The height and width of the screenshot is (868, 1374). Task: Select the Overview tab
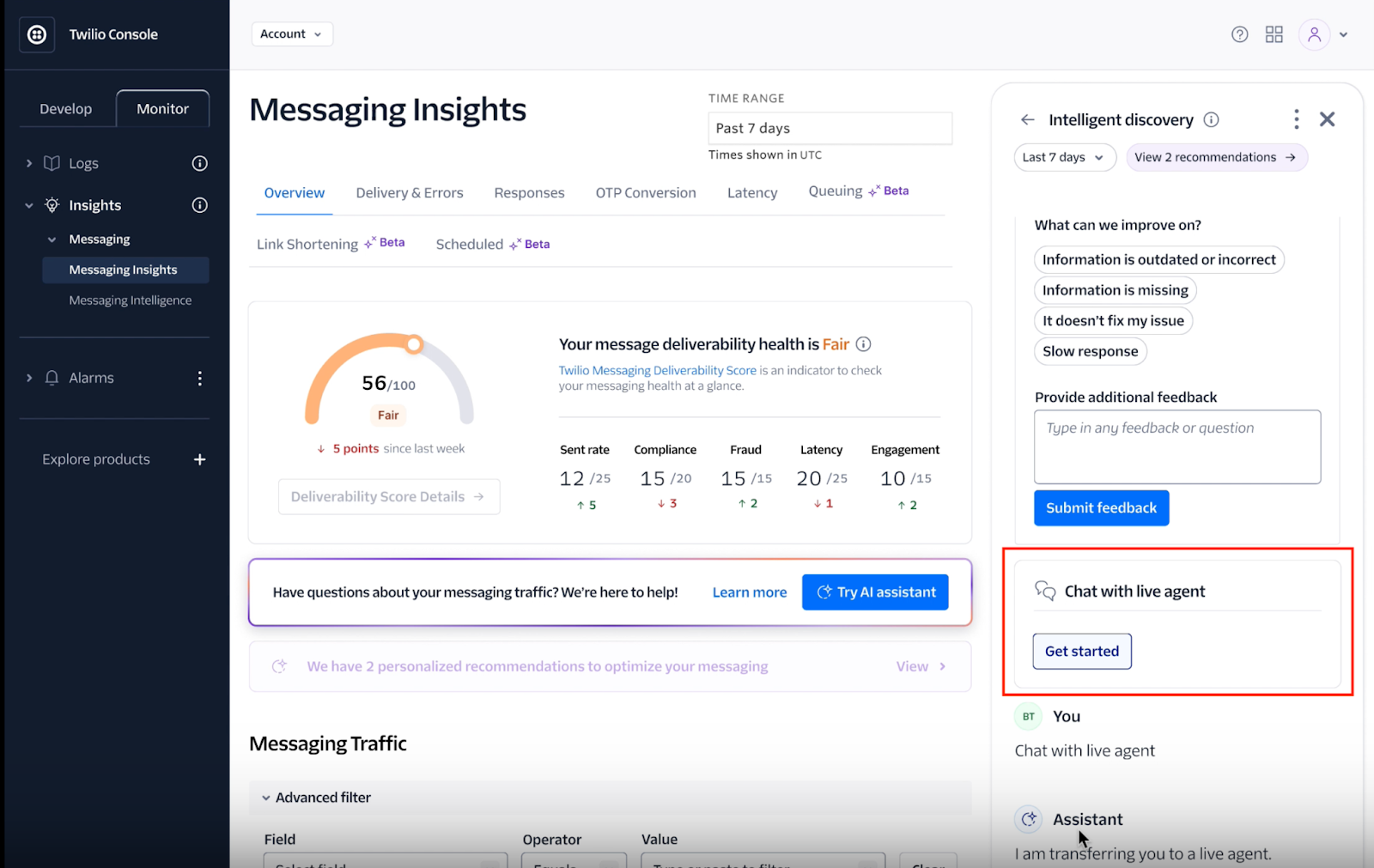tap(295, 193)
